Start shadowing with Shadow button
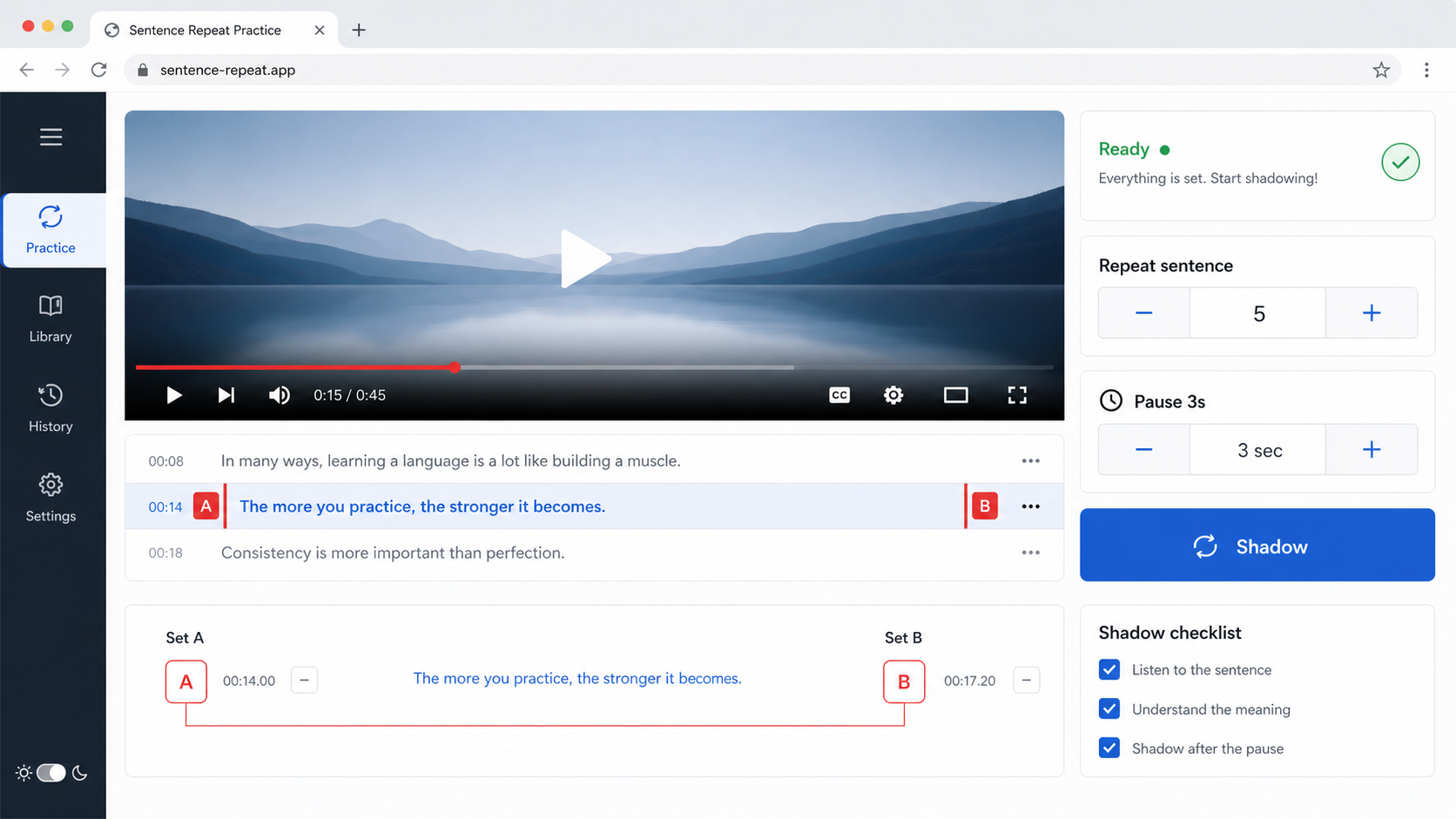Image resolution: width=1456 pixels, height=819 pixels. pyautogui.click(x=1257, y=546)
